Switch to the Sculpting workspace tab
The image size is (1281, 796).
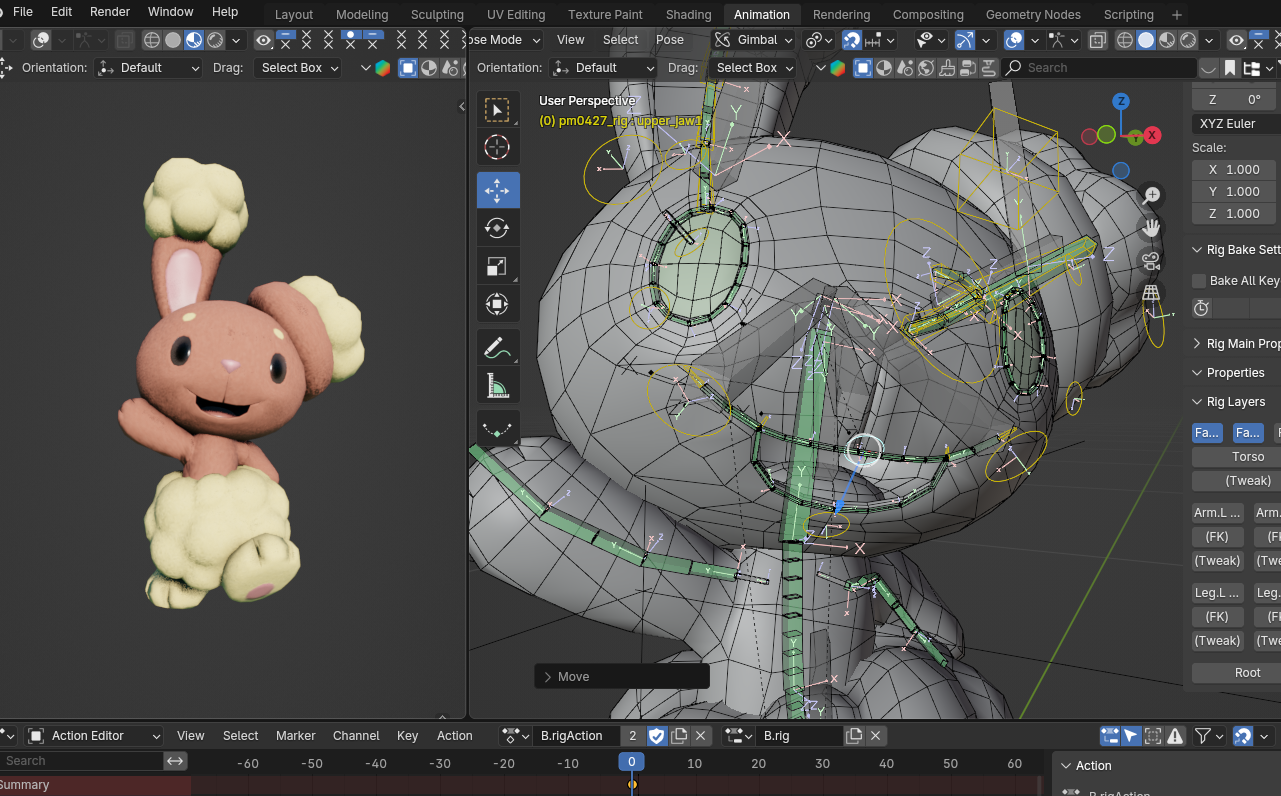pos(437,14)
